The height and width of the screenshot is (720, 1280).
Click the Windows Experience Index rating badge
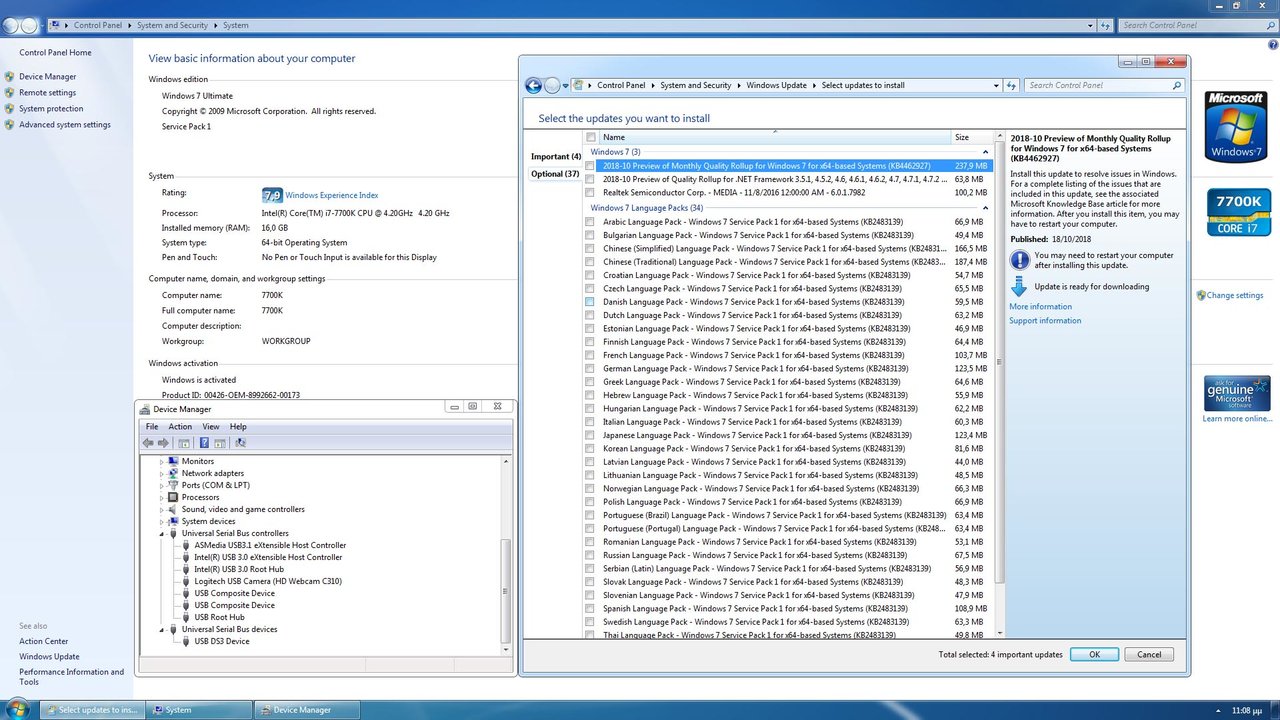click(272, 195)
